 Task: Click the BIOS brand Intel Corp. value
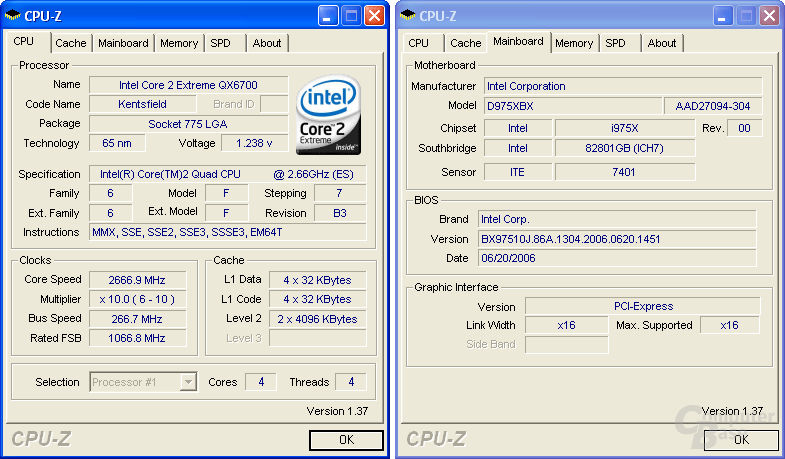(x=617, y=219)
